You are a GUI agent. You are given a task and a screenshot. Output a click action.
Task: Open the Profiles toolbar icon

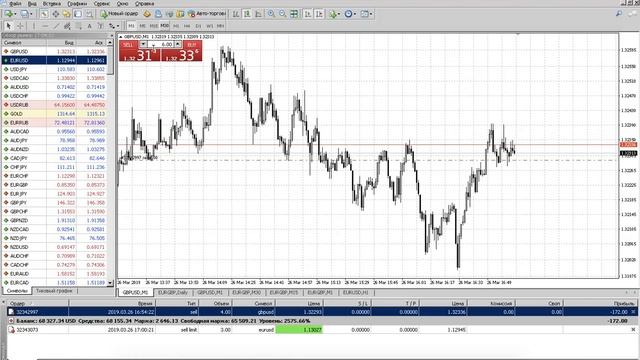tap(24, 14)
